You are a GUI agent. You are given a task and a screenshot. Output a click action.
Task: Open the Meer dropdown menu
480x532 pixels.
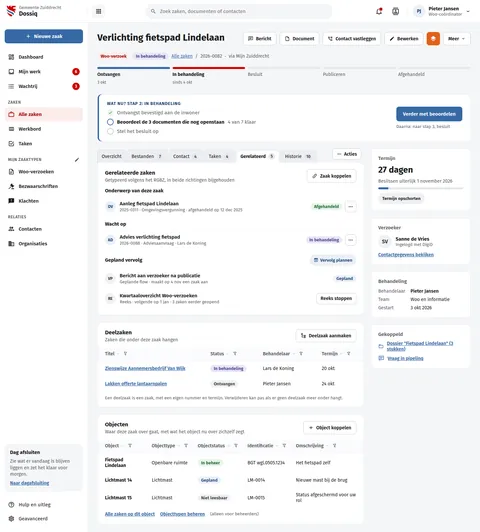457,39
